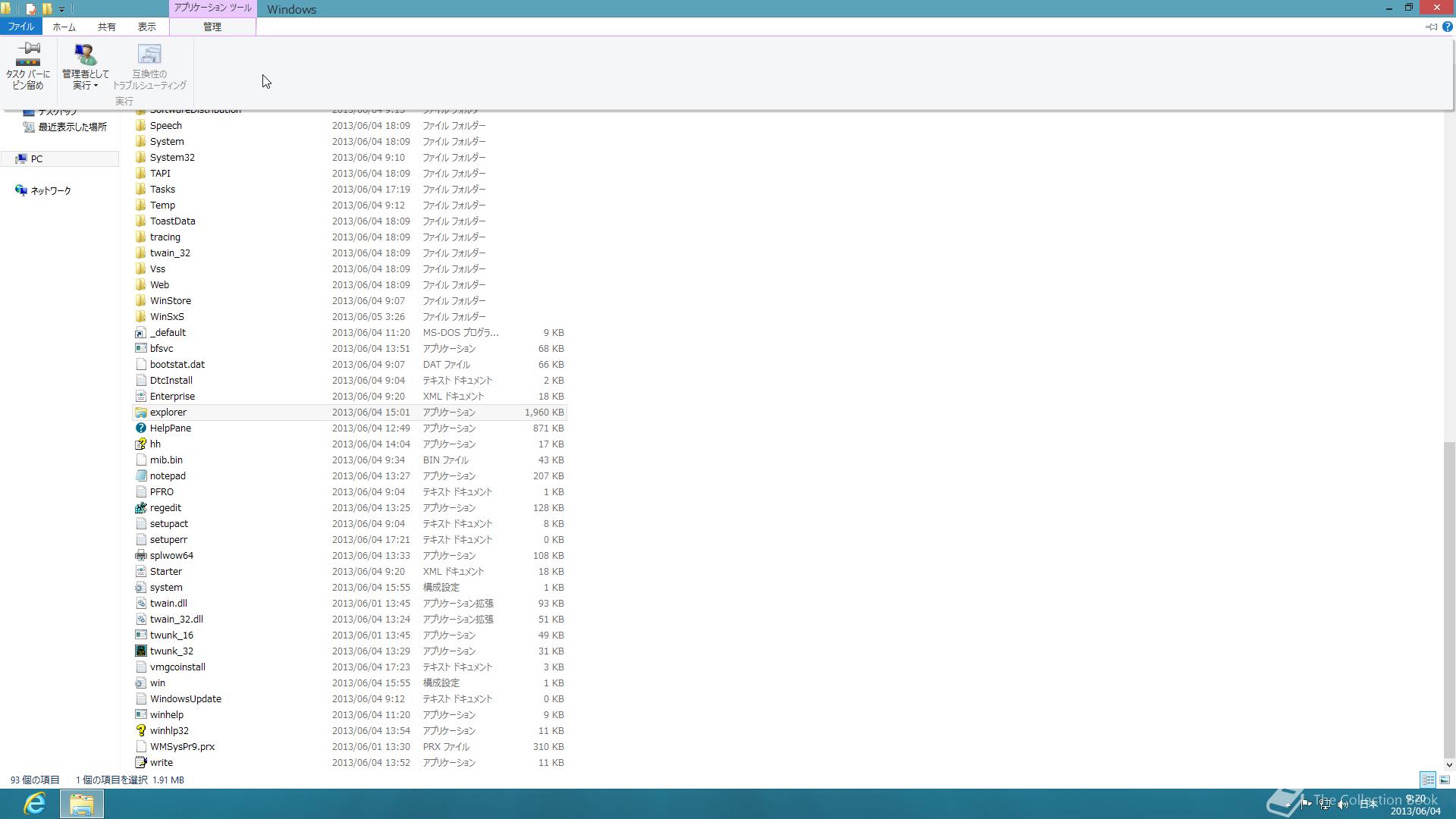Select the Starter XML file name
The image size is (1456, 819).
[x=165, y=572]
